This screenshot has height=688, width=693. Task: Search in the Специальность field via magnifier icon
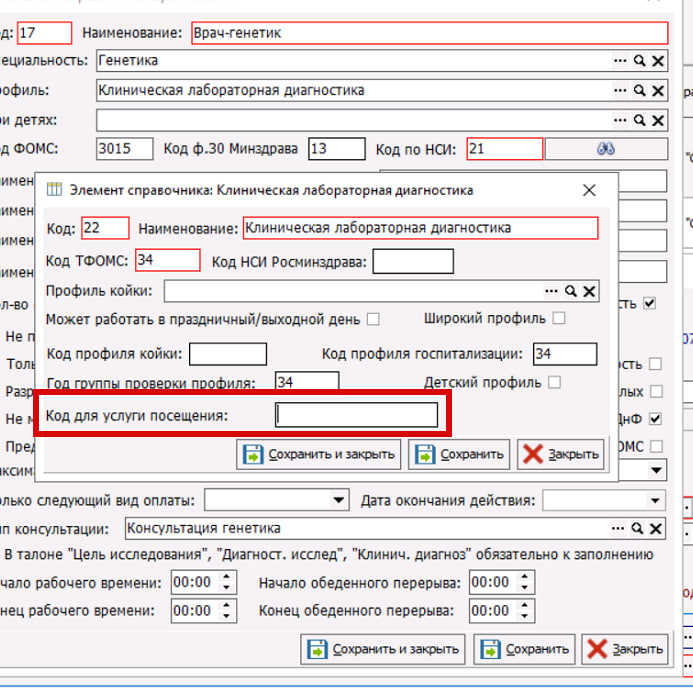[639, 62]
